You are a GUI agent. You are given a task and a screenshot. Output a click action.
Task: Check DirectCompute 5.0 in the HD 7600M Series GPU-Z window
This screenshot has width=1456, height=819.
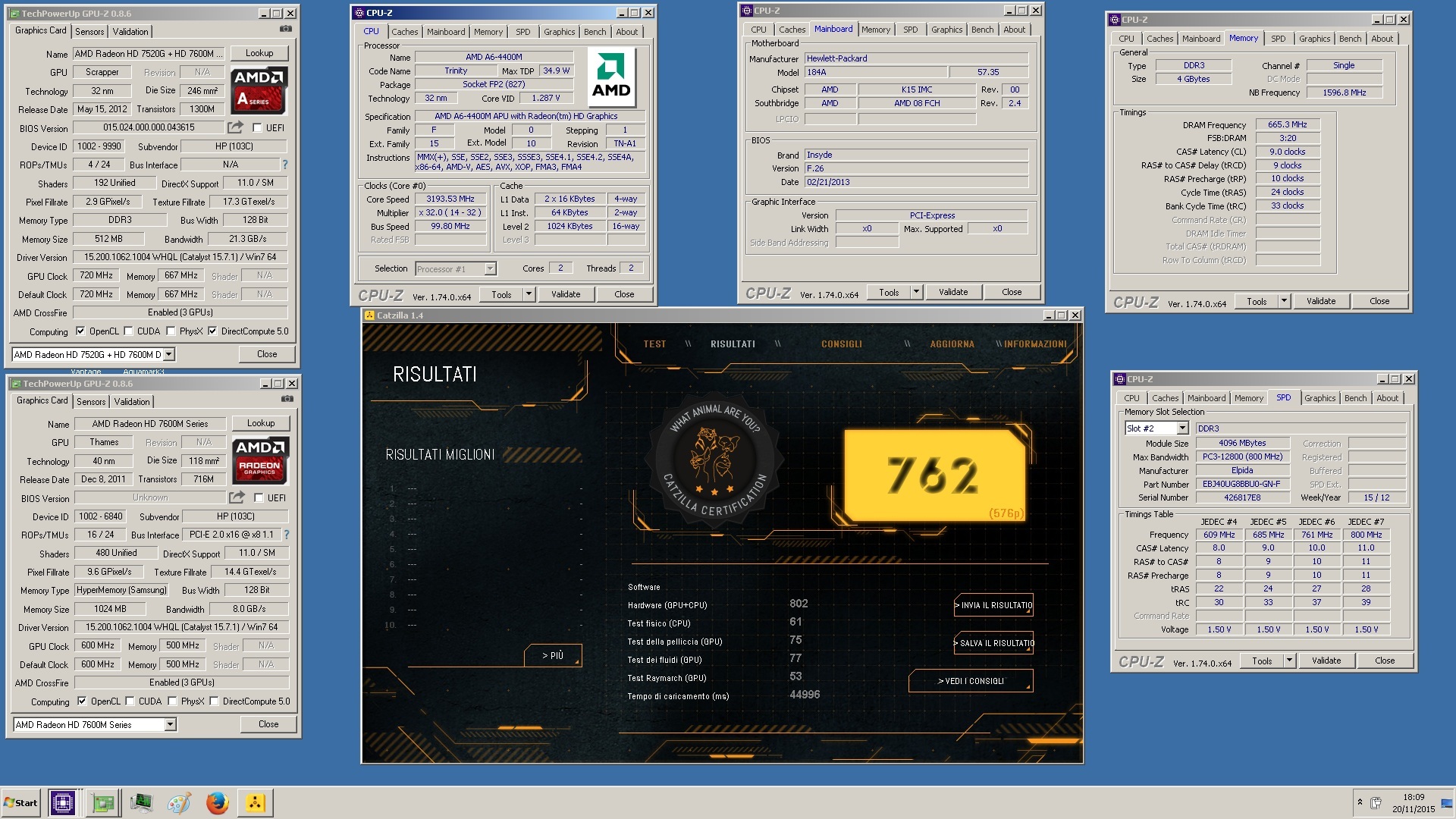coord(214,701)
